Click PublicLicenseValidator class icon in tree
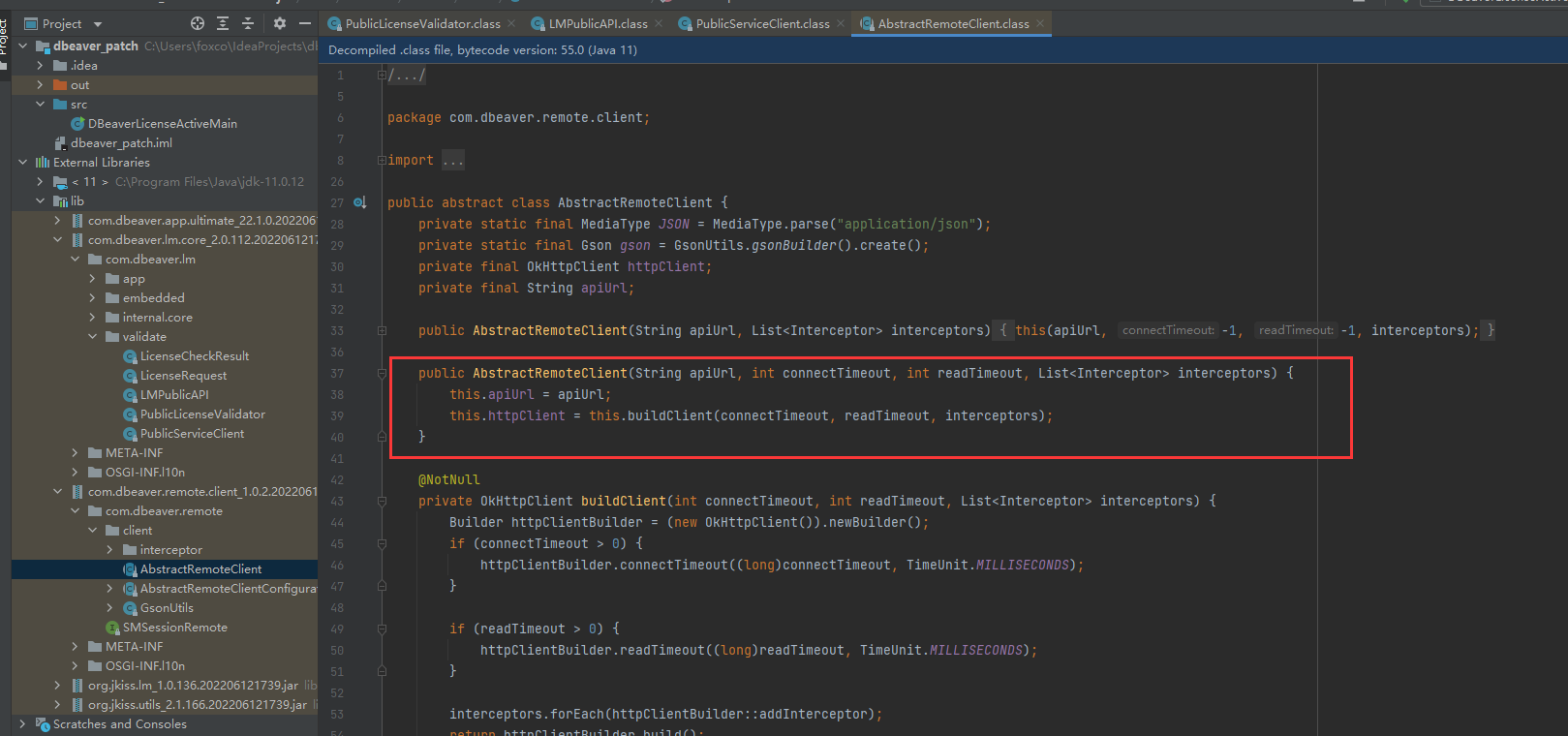The width and height of the screenshot is (1568, 736). (130, 414)
